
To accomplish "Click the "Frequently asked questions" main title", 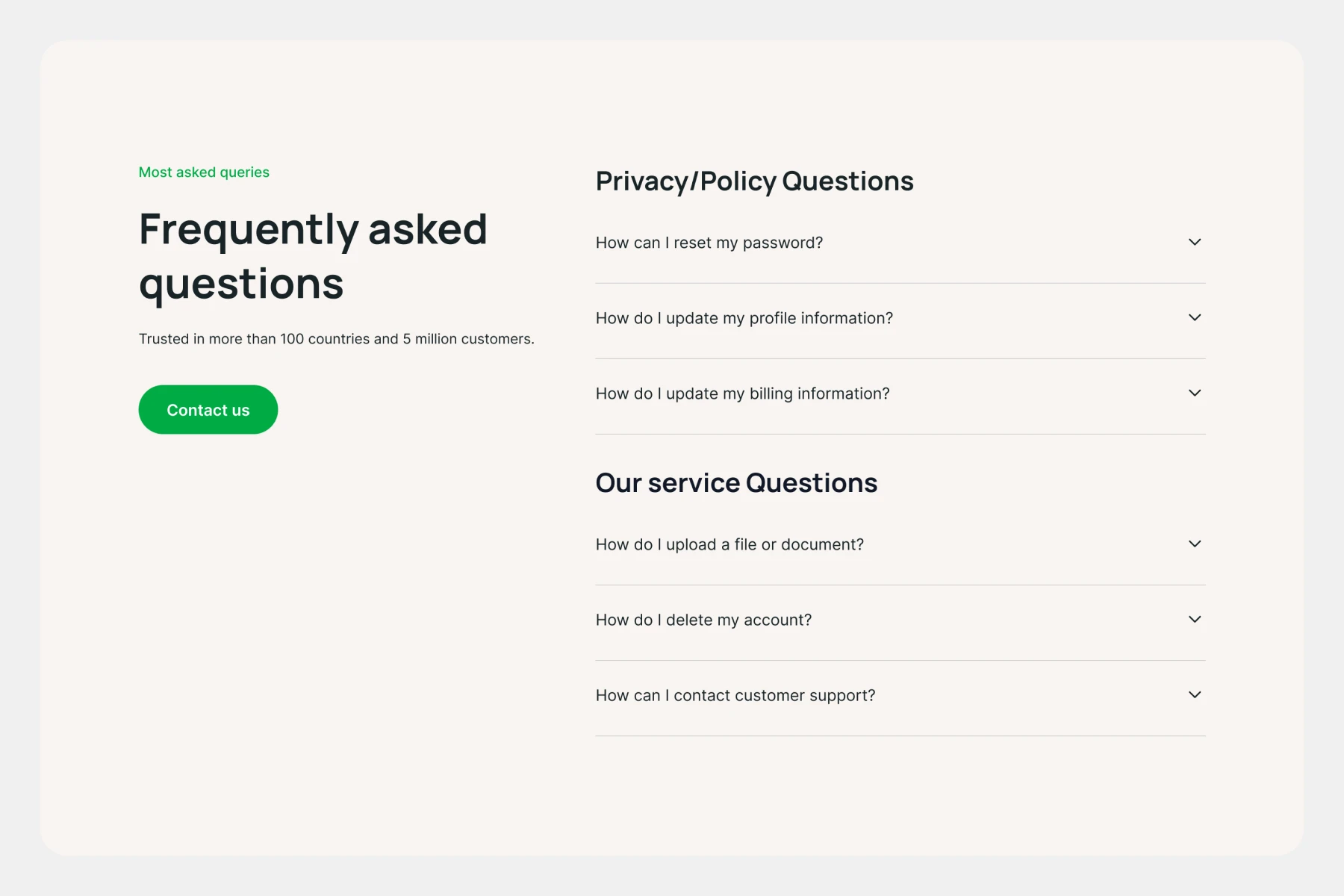I will (314, 256).
